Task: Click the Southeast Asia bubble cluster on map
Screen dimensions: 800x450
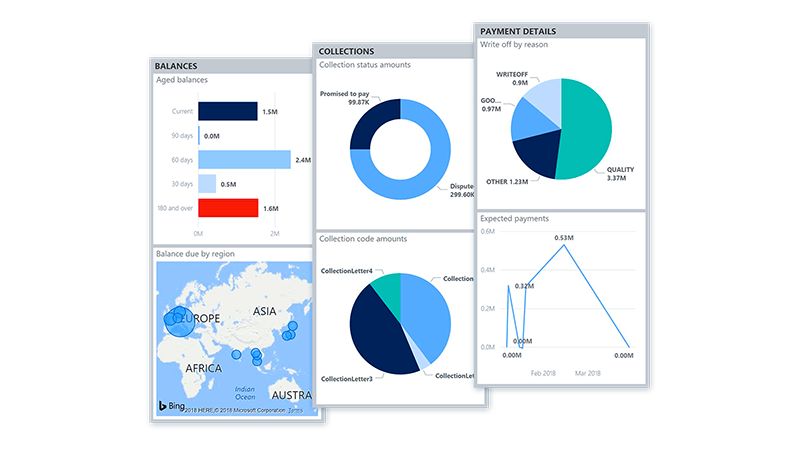Action: click(x=256, y=357)
